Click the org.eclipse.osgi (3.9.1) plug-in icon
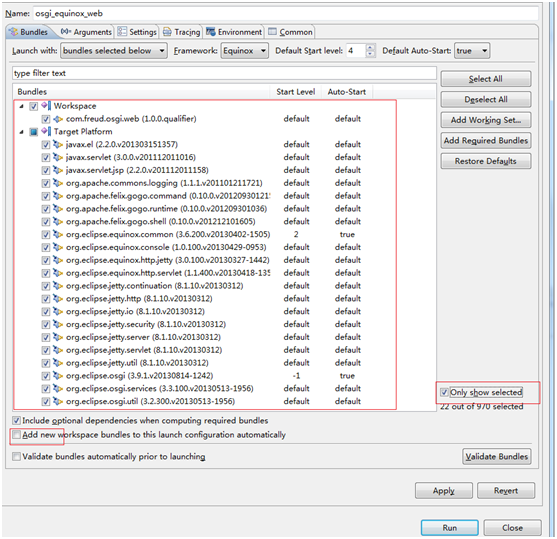The width and height of the screenshot is (557, 539). pos(58,376)
